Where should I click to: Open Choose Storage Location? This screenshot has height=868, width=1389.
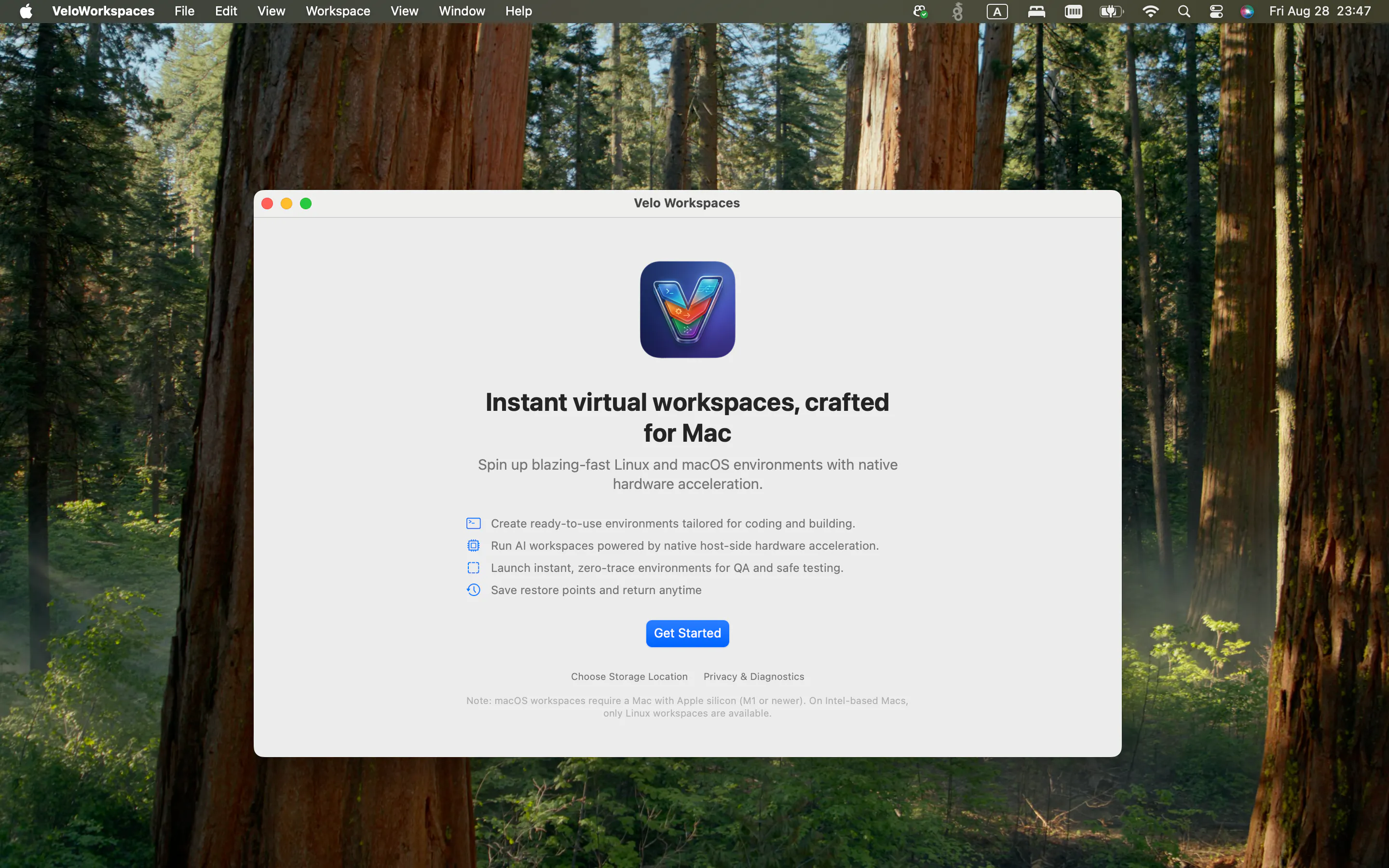click(x=629, y=676)
